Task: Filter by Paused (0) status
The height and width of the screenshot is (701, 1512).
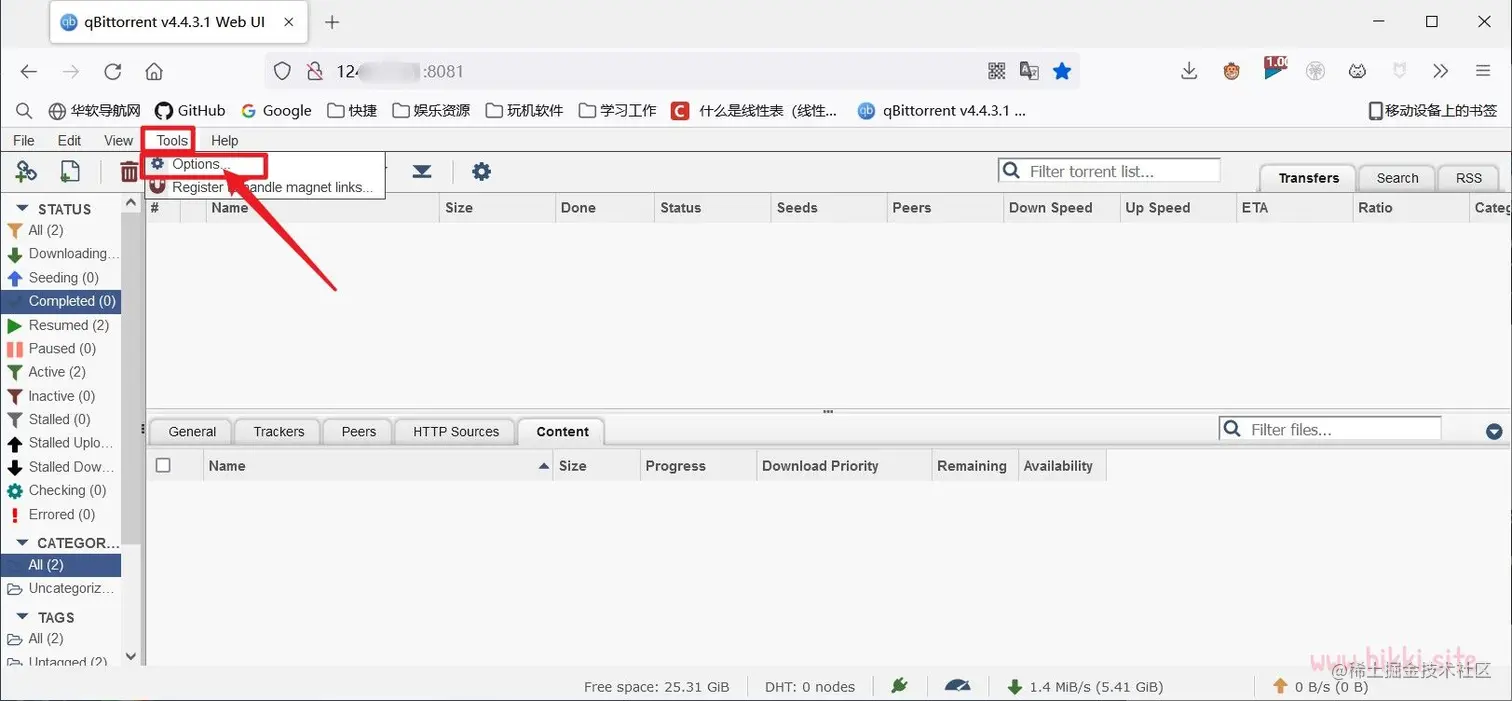Action: click(61, 348)
